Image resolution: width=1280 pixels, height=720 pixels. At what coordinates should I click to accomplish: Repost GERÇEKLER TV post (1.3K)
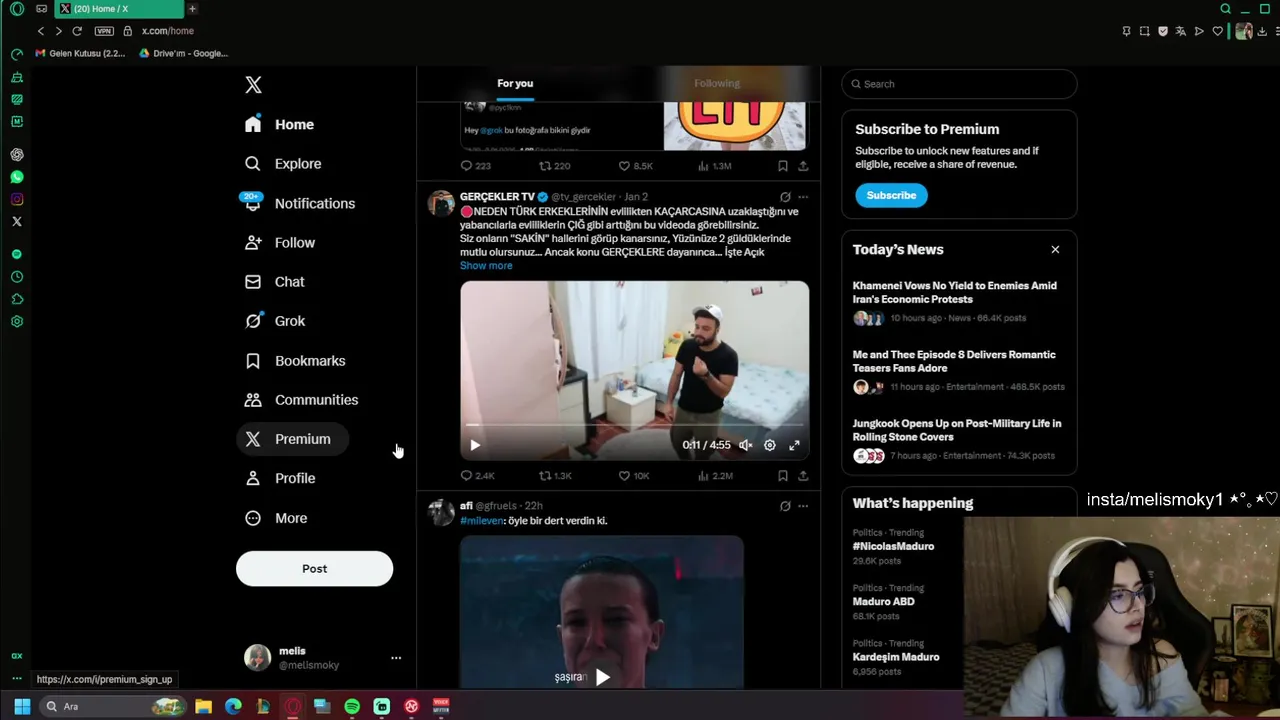click(x=555, y=476)
